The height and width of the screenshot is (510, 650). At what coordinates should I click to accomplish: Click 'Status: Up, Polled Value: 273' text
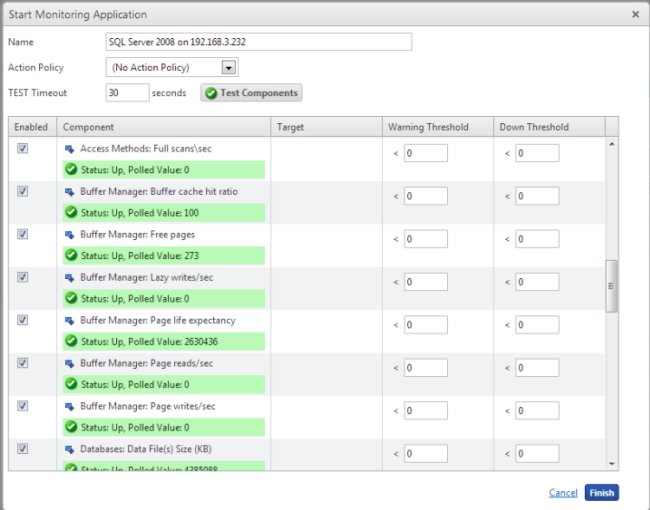coord(140,256)
